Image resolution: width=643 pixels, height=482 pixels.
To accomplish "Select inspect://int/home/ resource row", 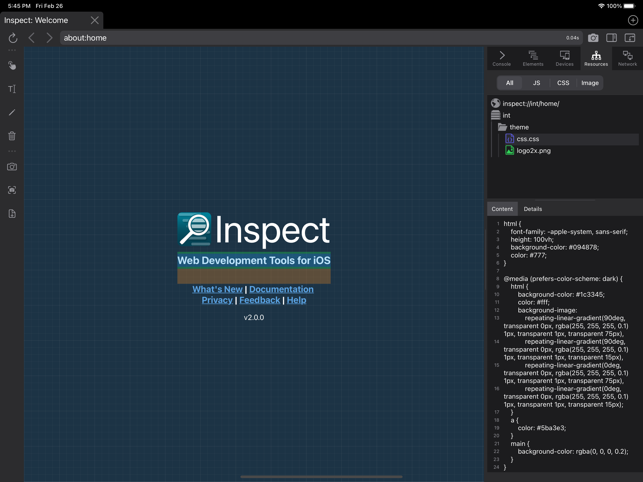I will [x=565, y=103].
